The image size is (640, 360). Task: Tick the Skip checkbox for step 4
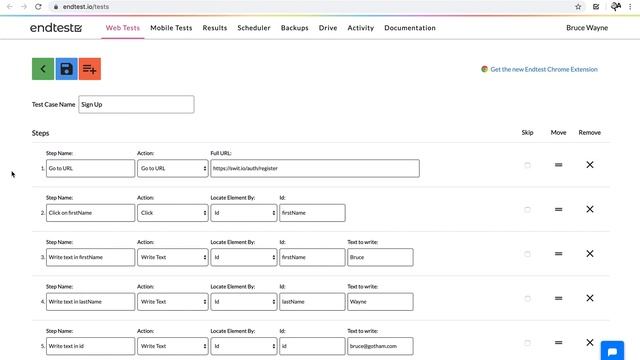click(527, 299)
